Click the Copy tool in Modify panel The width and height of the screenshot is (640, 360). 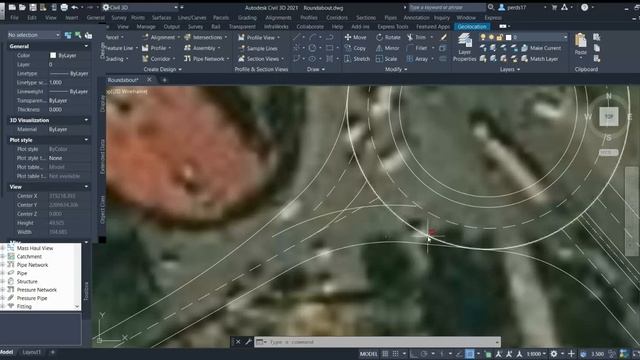[x=355, y=48]
